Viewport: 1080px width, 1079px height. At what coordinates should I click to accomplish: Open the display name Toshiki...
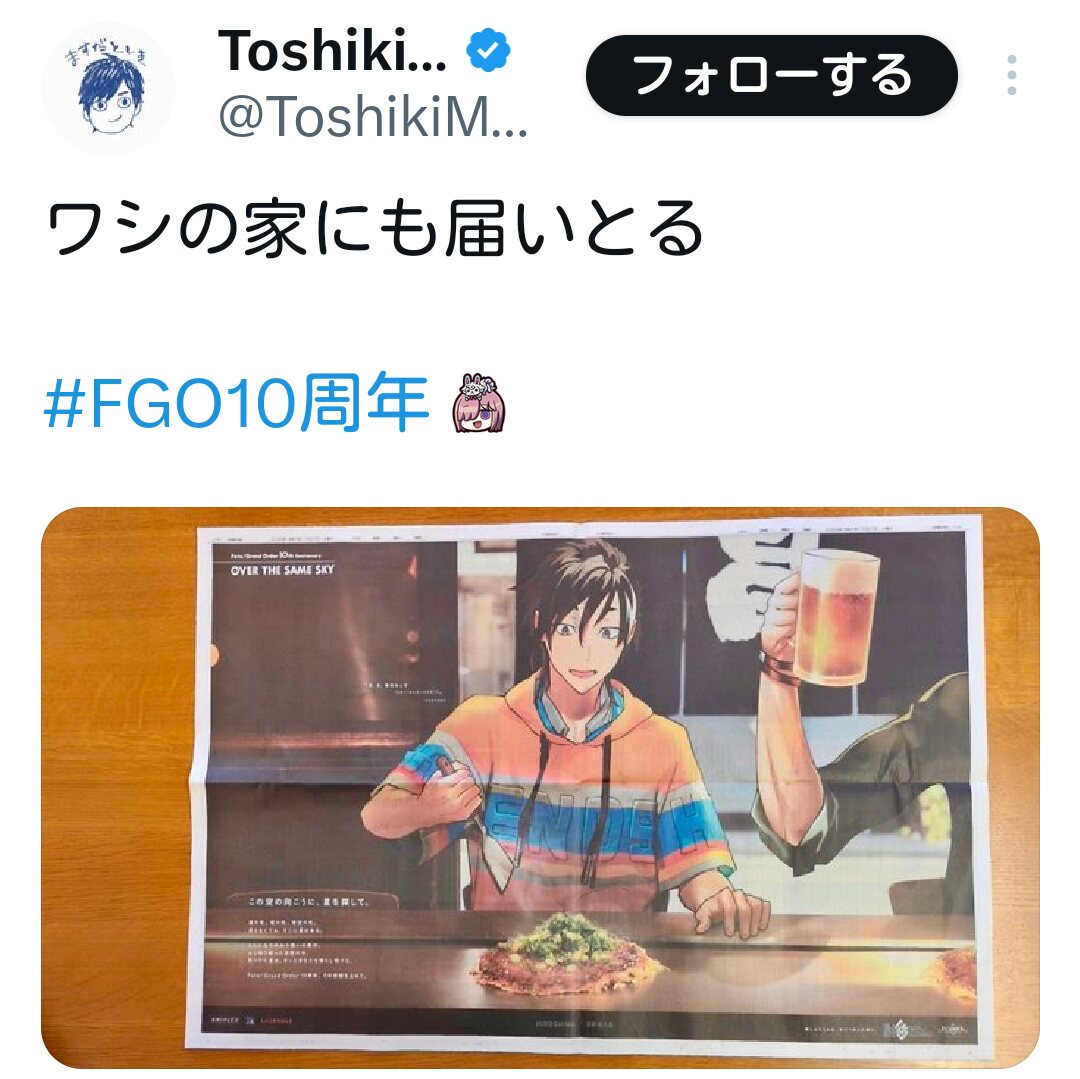(333, 50)
